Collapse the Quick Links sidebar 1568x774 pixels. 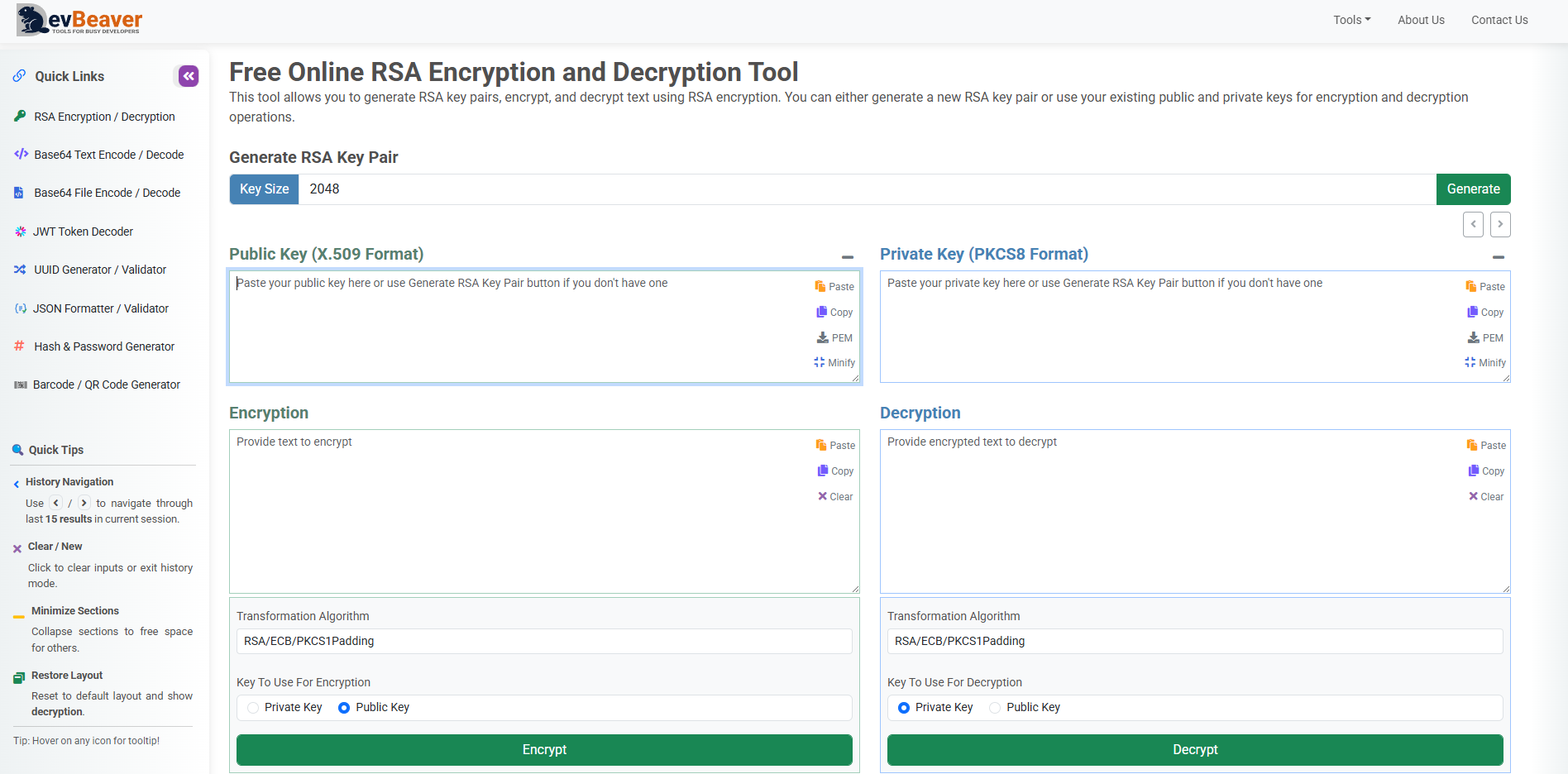[x=189, y=76]
